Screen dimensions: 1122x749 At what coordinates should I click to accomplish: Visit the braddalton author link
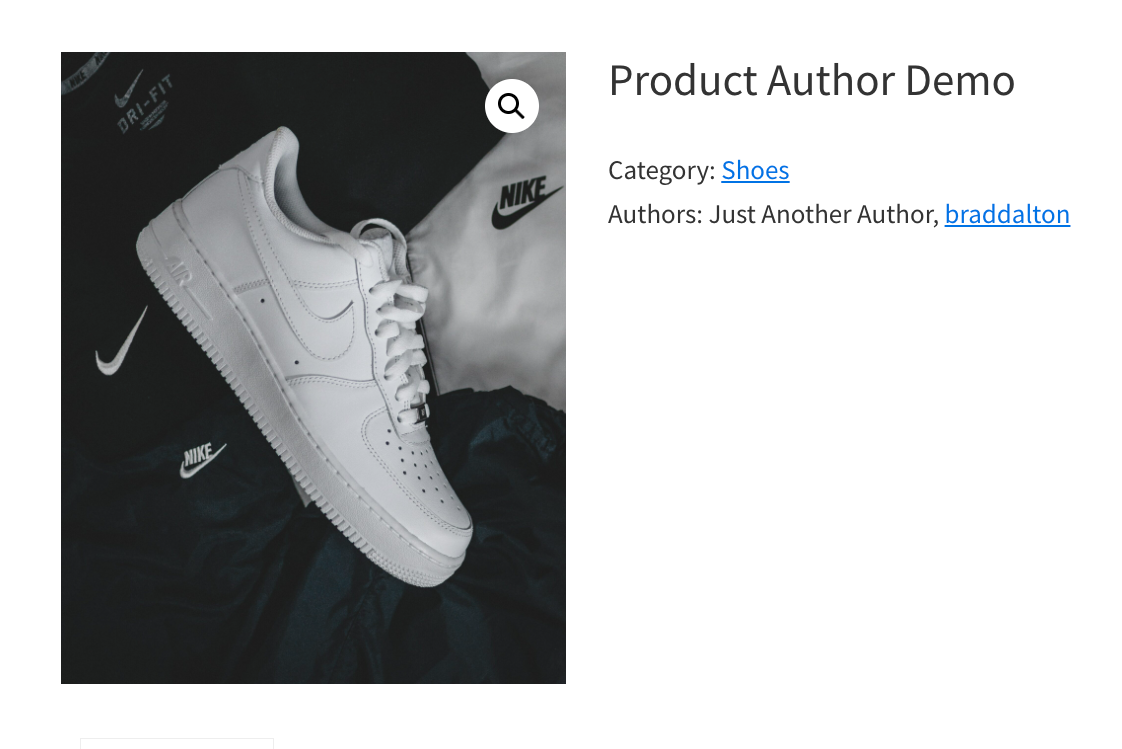click(x=1007, y=214)
